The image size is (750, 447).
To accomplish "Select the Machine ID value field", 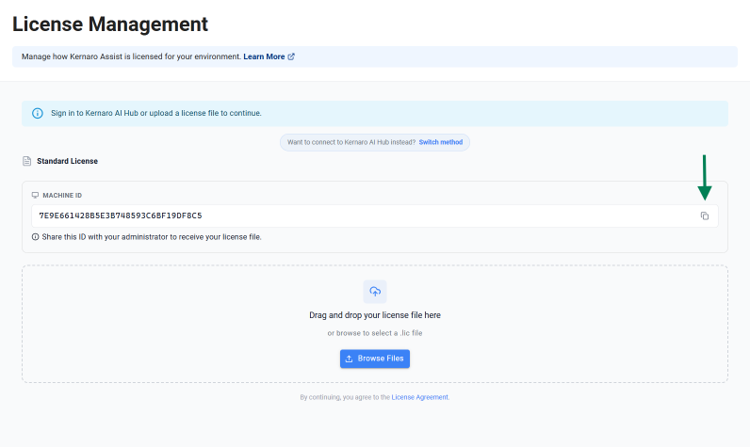I will 375,216.
